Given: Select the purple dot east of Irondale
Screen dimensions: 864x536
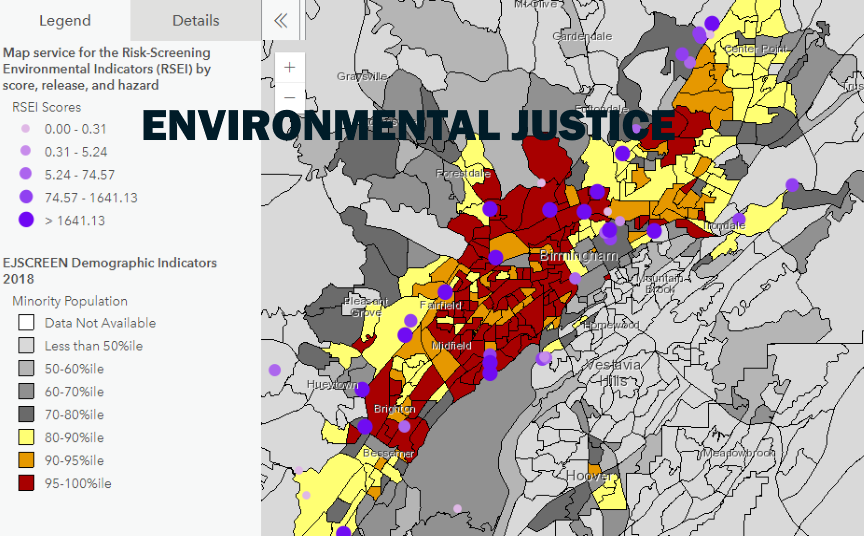Looking at the screenshot, I should click(x=792, y=185).
